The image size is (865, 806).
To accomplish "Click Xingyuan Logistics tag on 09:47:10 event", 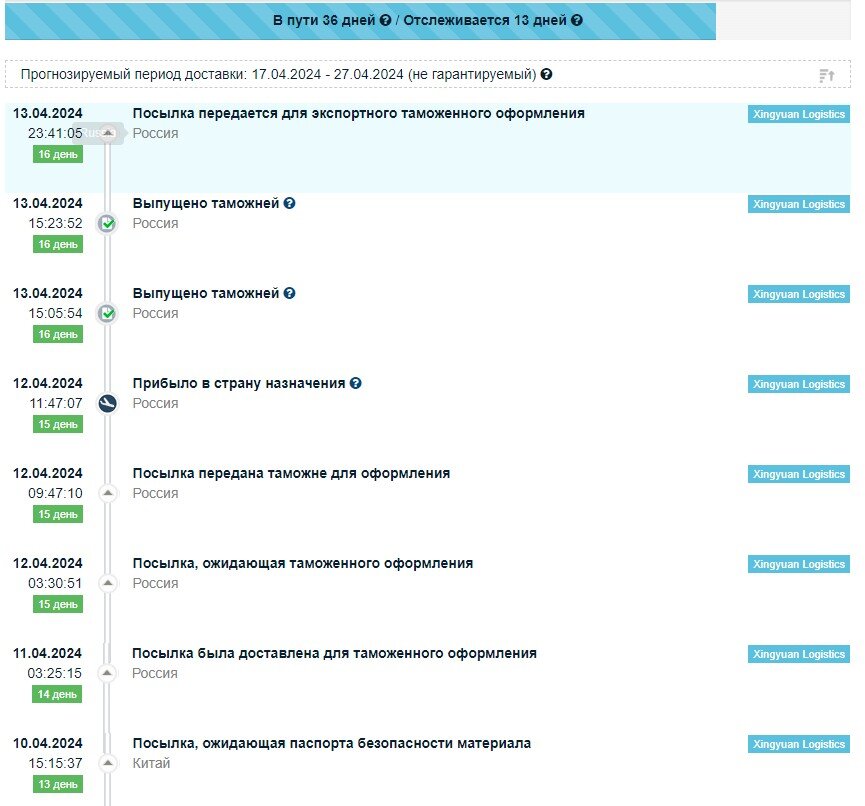I will [x=799, y=474].
